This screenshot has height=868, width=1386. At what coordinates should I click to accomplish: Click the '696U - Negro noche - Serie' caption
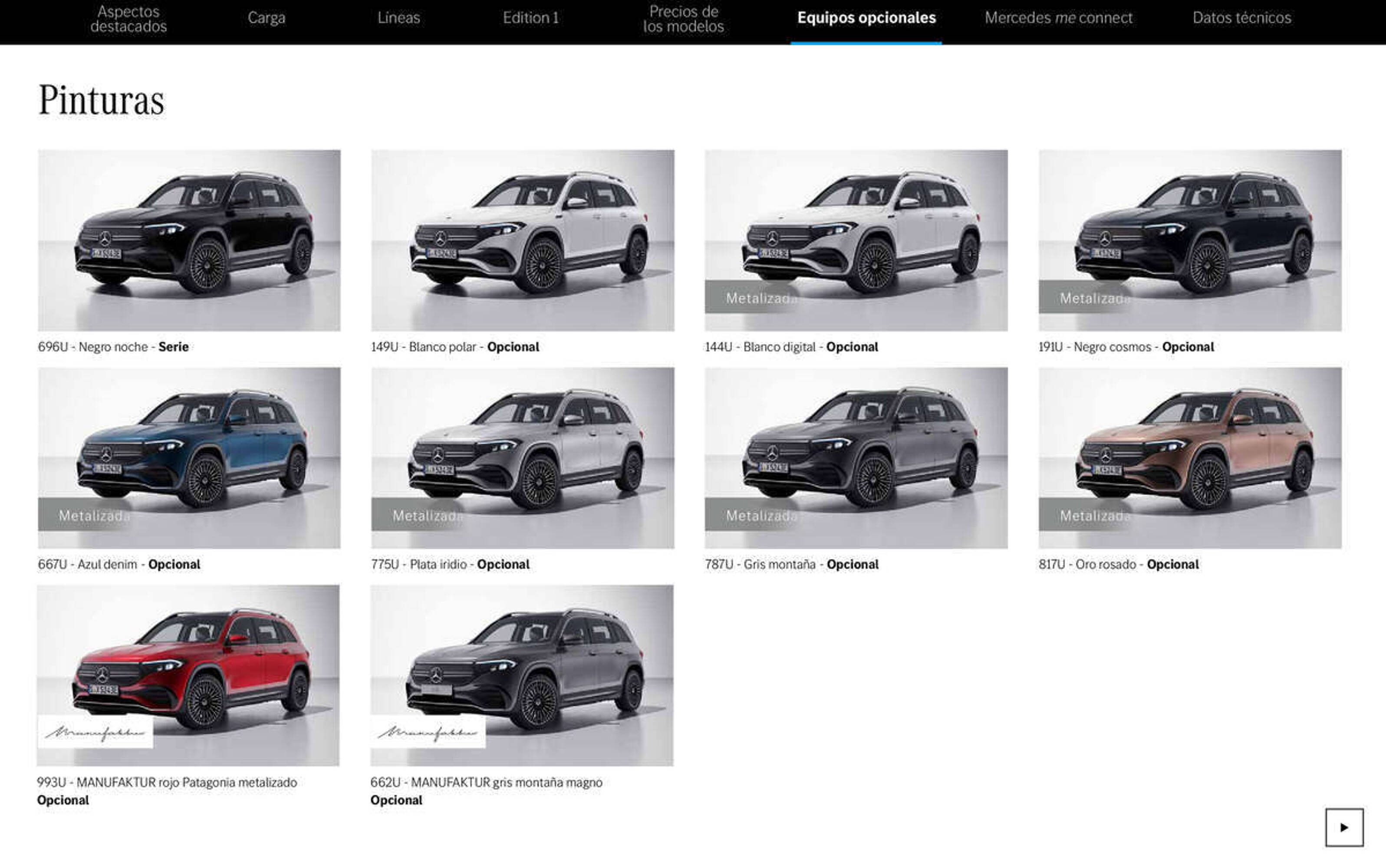point(113,347)
